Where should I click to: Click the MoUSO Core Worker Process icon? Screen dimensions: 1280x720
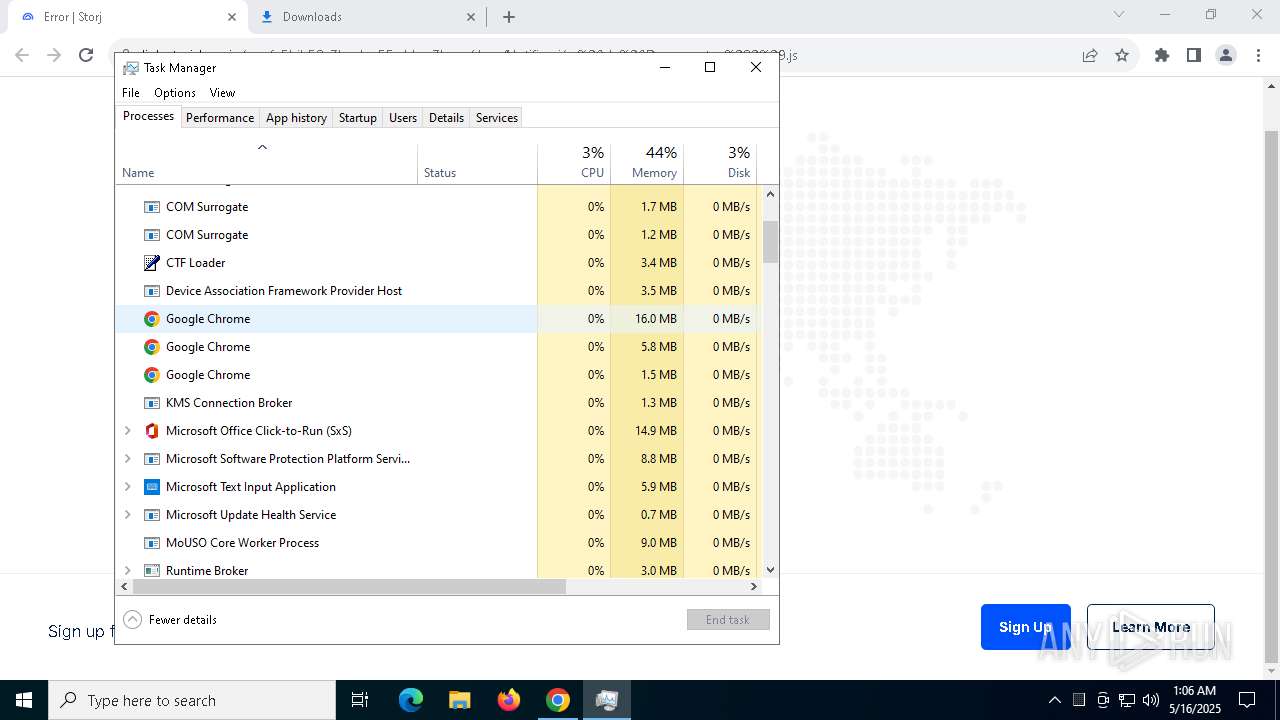tap(152, 543)
